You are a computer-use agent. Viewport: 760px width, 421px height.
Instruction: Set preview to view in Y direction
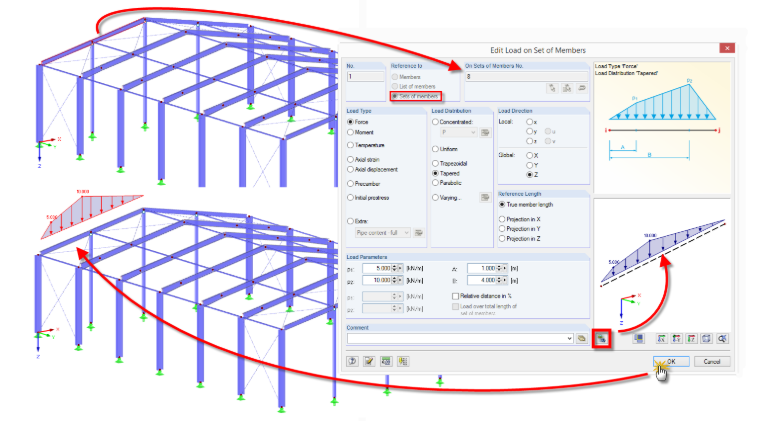pos(677,339)
